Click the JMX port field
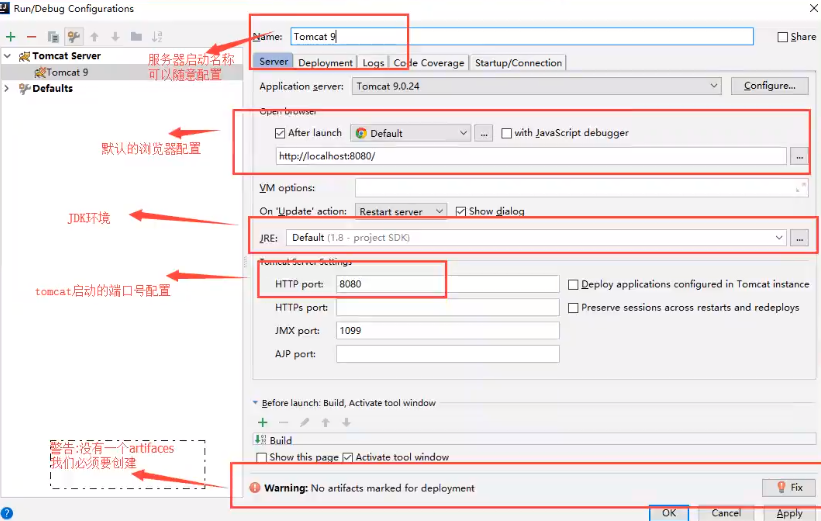821x521 pixels. click(448, 330)
